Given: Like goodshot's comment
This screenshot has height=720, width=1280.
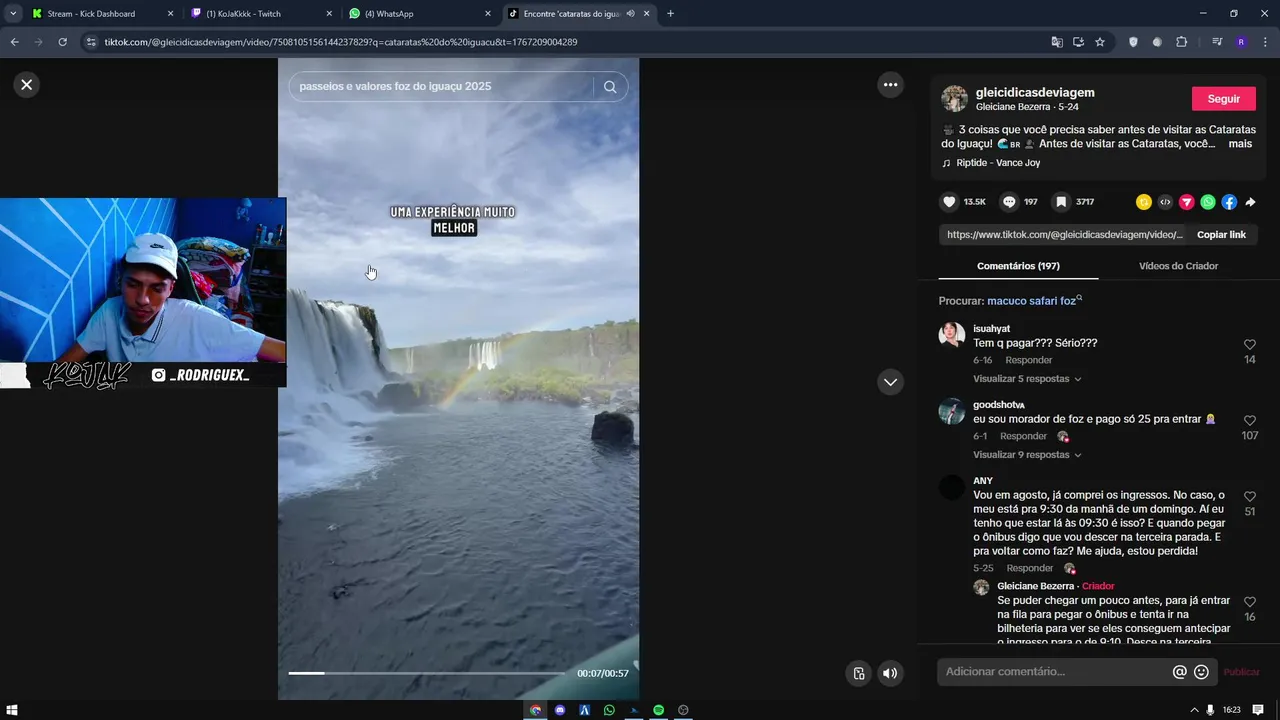Looking at the screenshot, I should [x=1250, y=420].
